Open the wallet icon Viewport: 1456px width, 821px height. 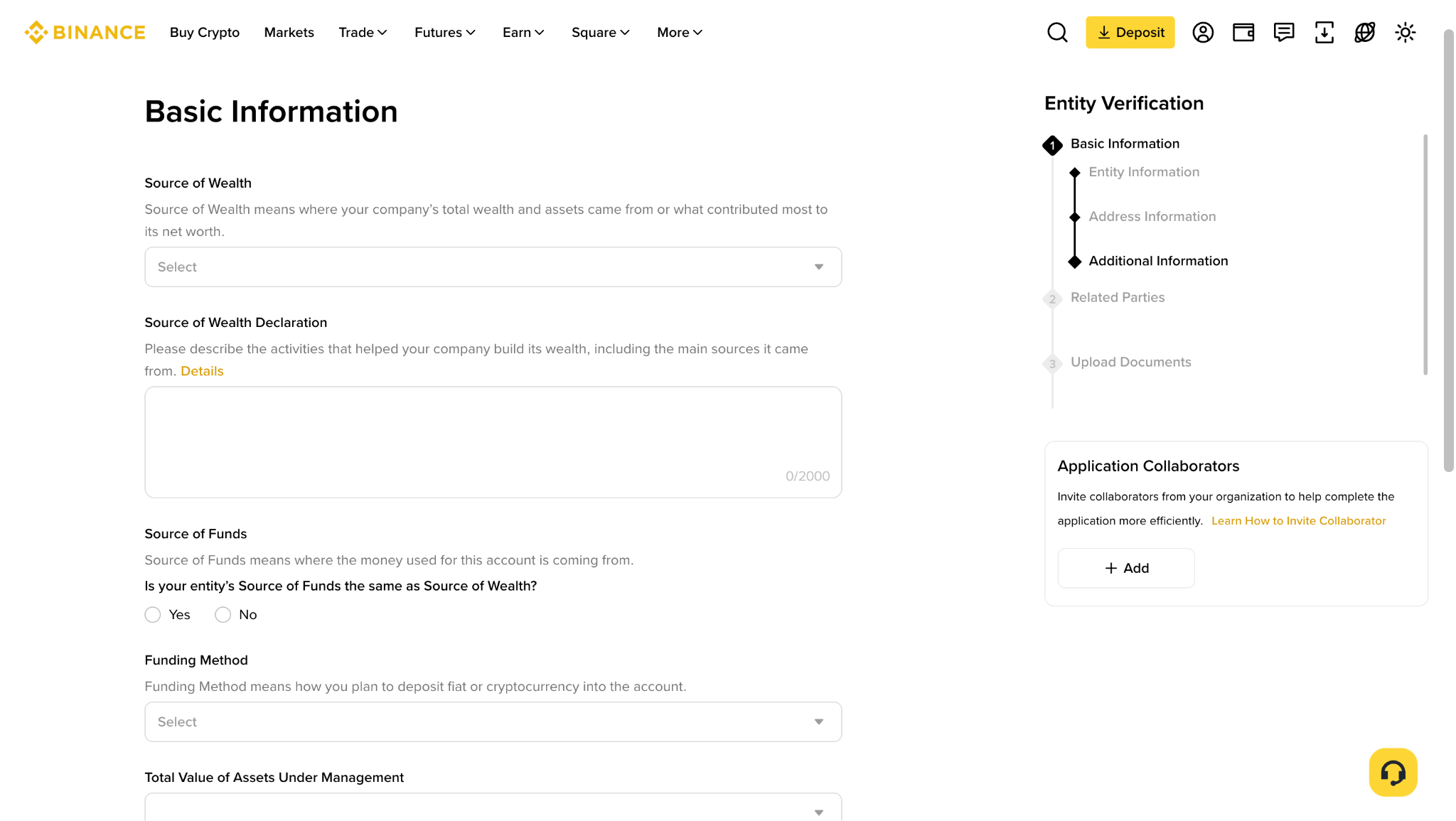[x=1243, y=33]
